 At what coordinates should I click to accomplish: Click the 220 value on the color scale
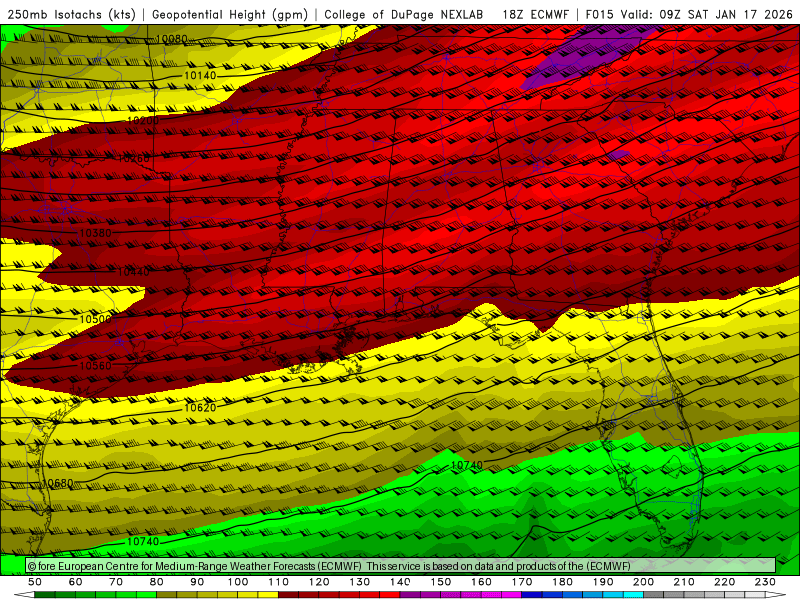(x=724, y=582)
